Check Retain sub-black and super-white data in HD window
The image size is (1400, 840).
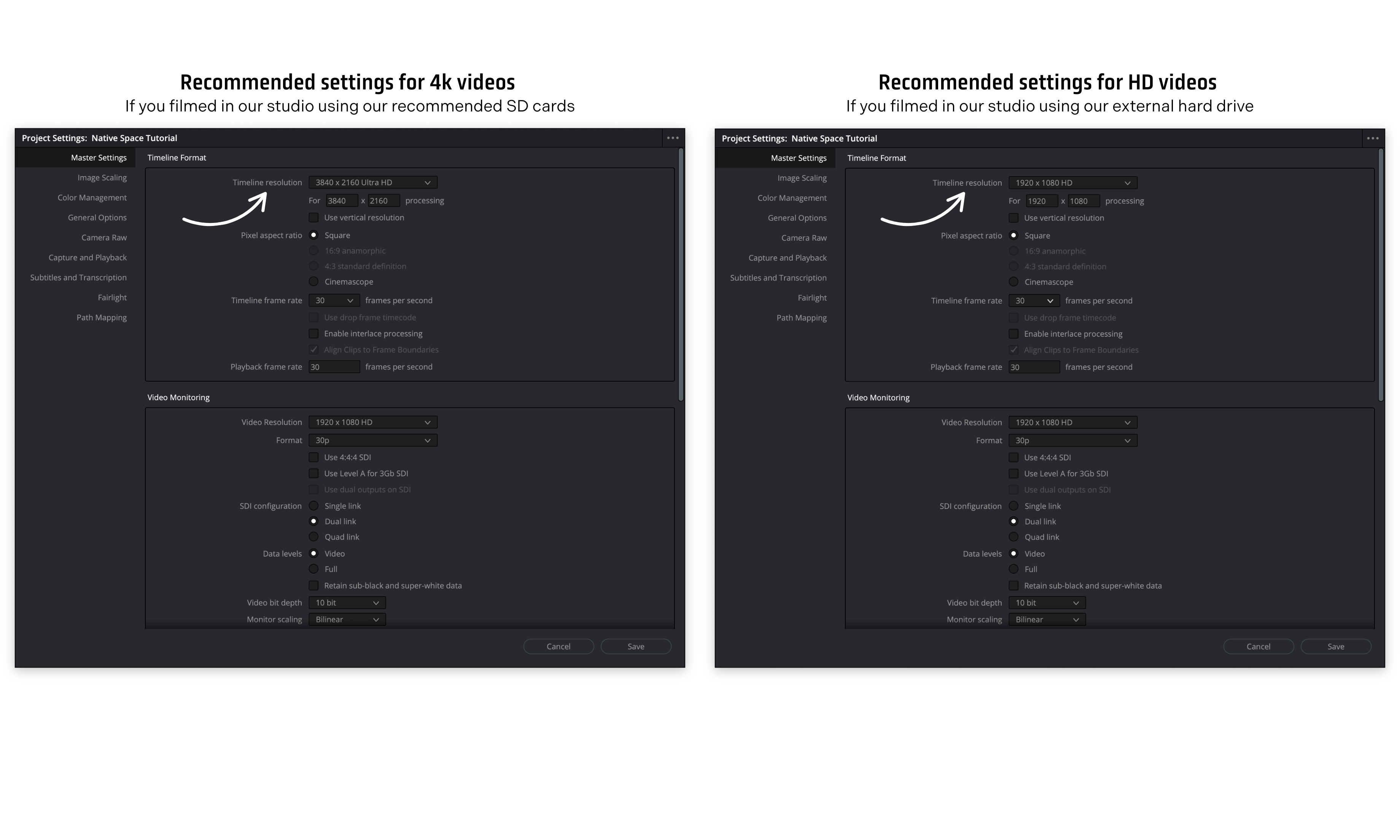click(1013, 586)
